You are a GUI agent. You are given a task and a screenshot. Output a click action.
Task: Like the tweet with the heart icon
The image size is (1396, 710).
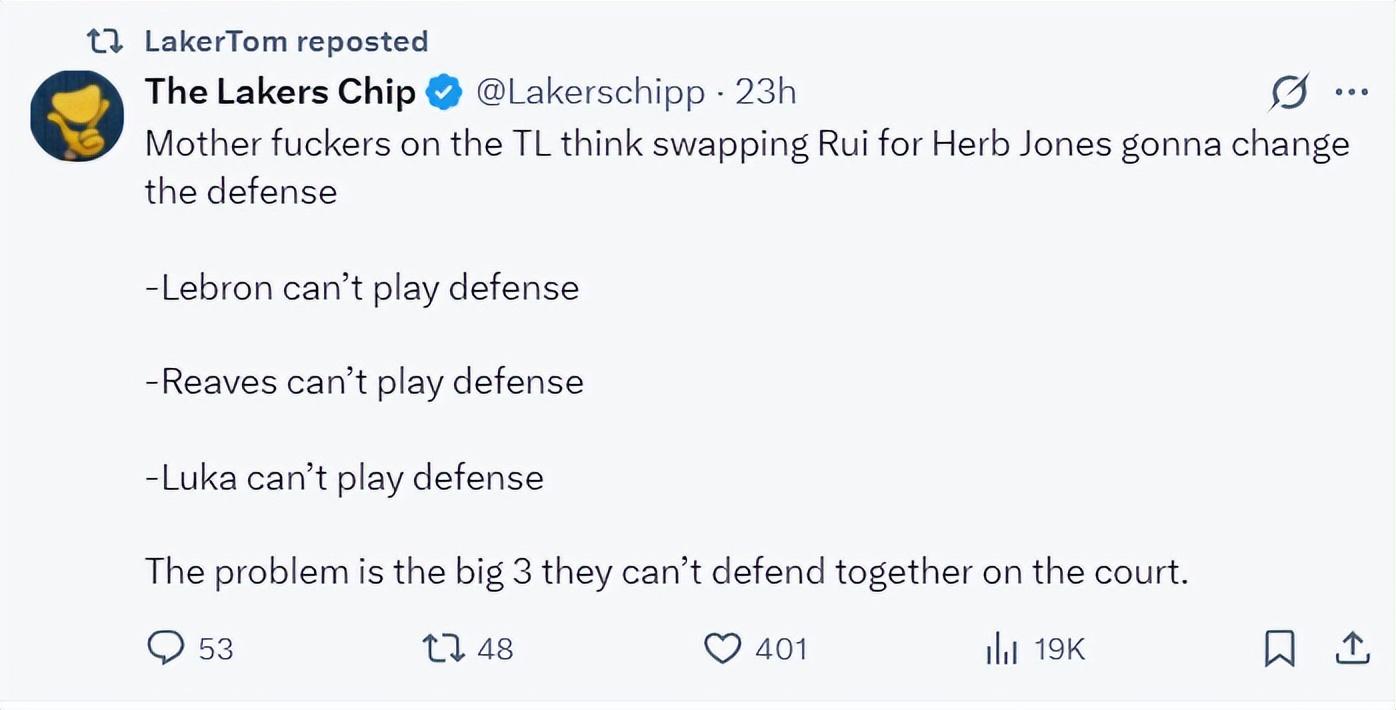(x=722, y=649)
